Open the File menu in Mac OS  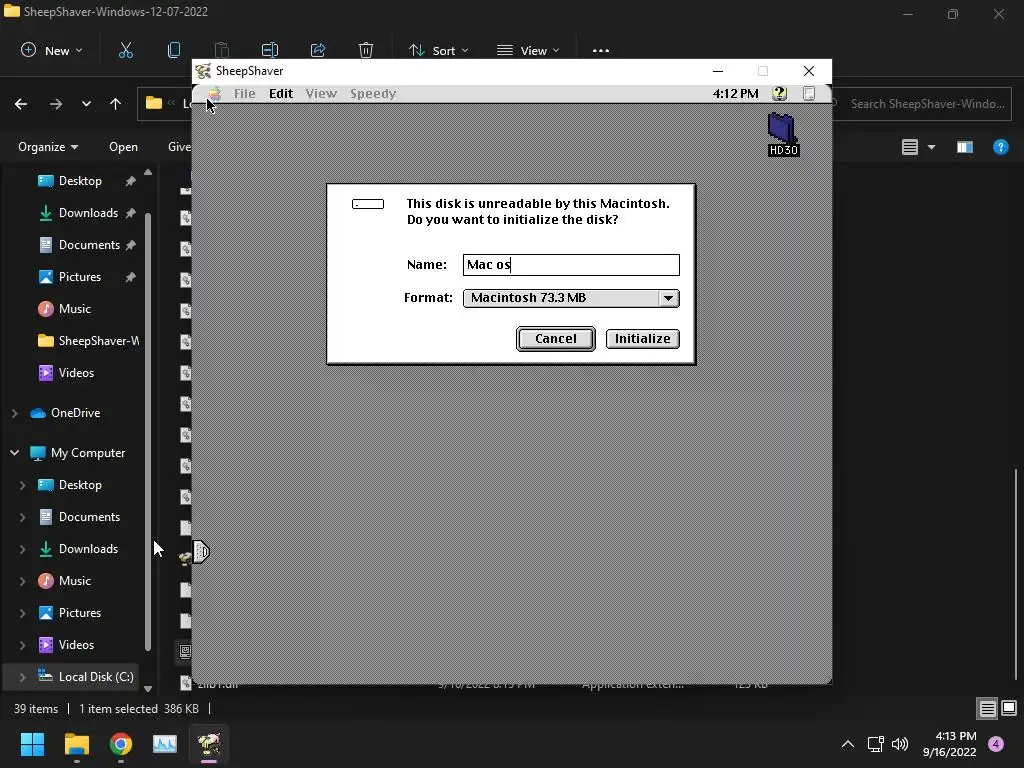244,93
